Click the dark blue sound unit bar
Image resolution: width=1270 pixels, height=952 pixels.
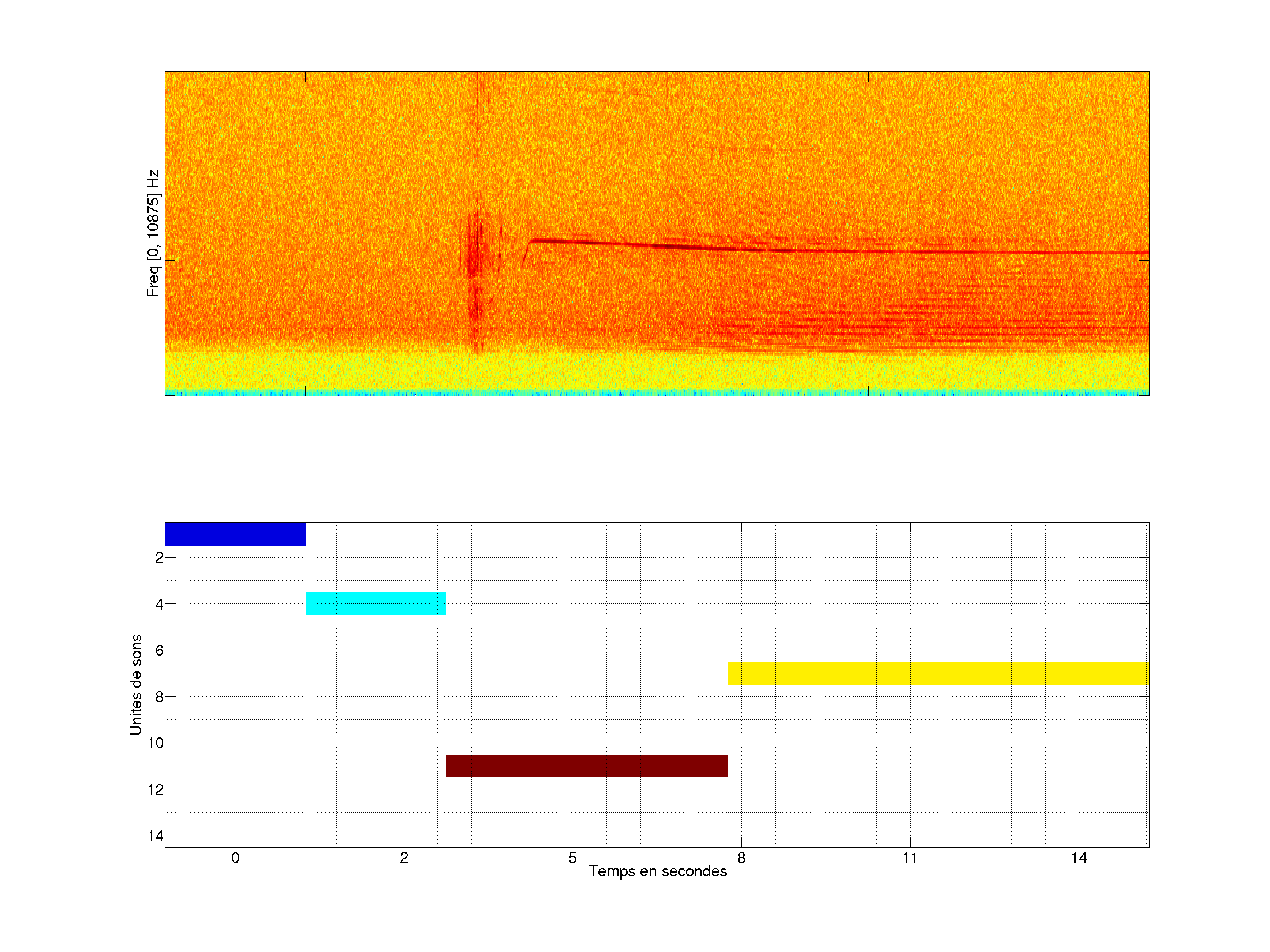click(235, 534)
